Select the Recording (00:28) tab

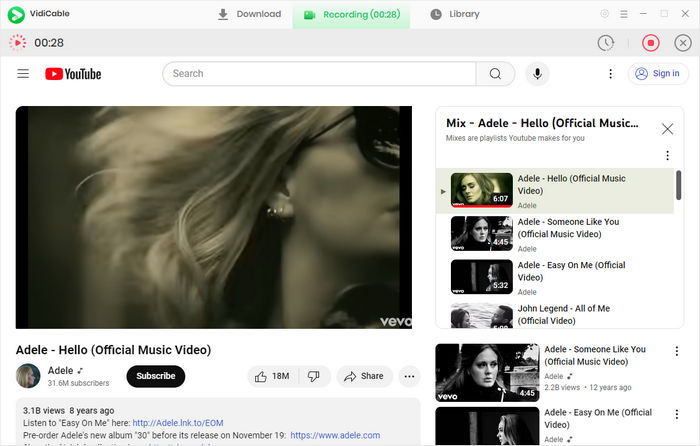351,15
